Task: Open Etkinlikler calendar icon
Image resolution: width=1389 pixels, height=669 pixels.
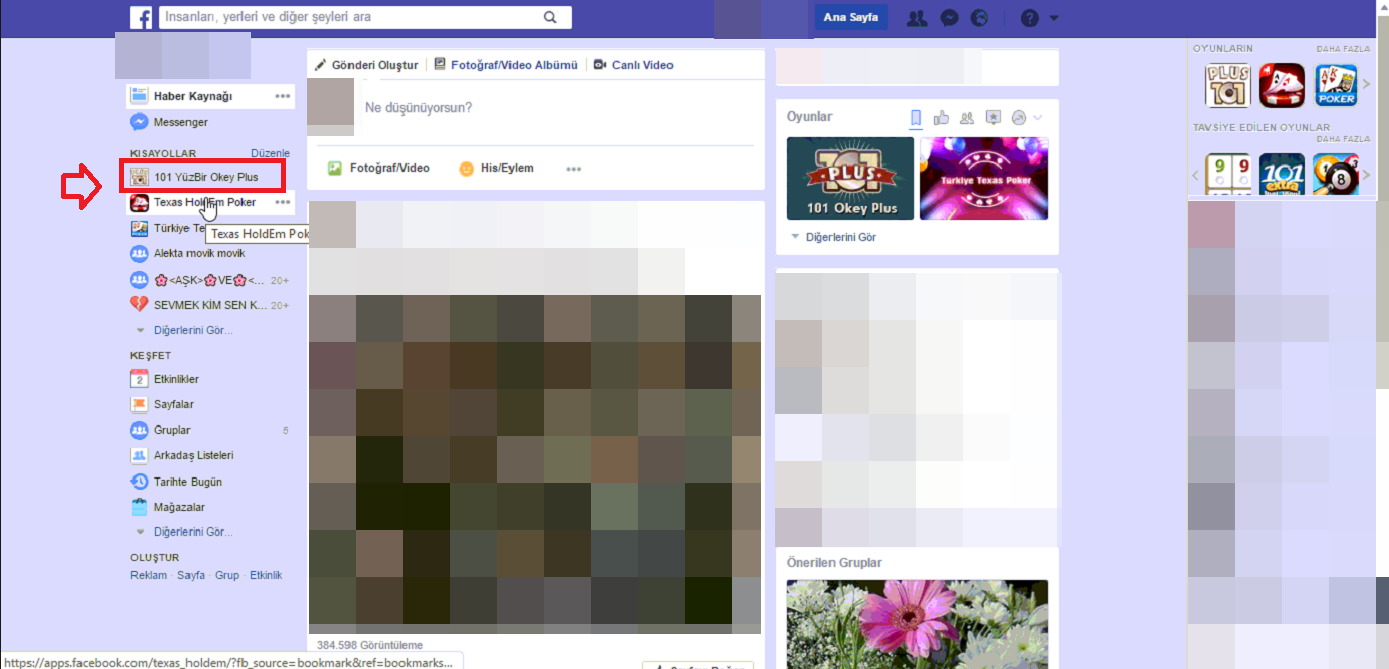Action: click(x=140, y=379)
